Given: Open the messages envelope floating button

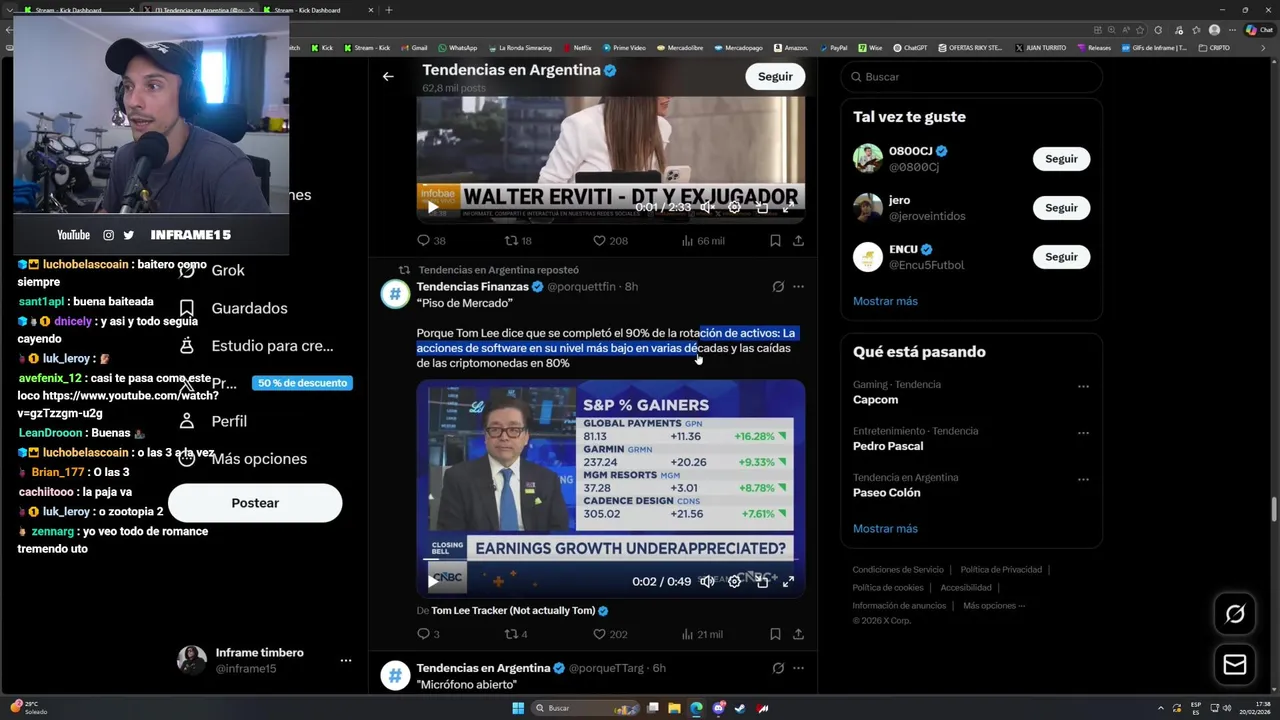Looking at the screenshot, I should (1235, 664).
